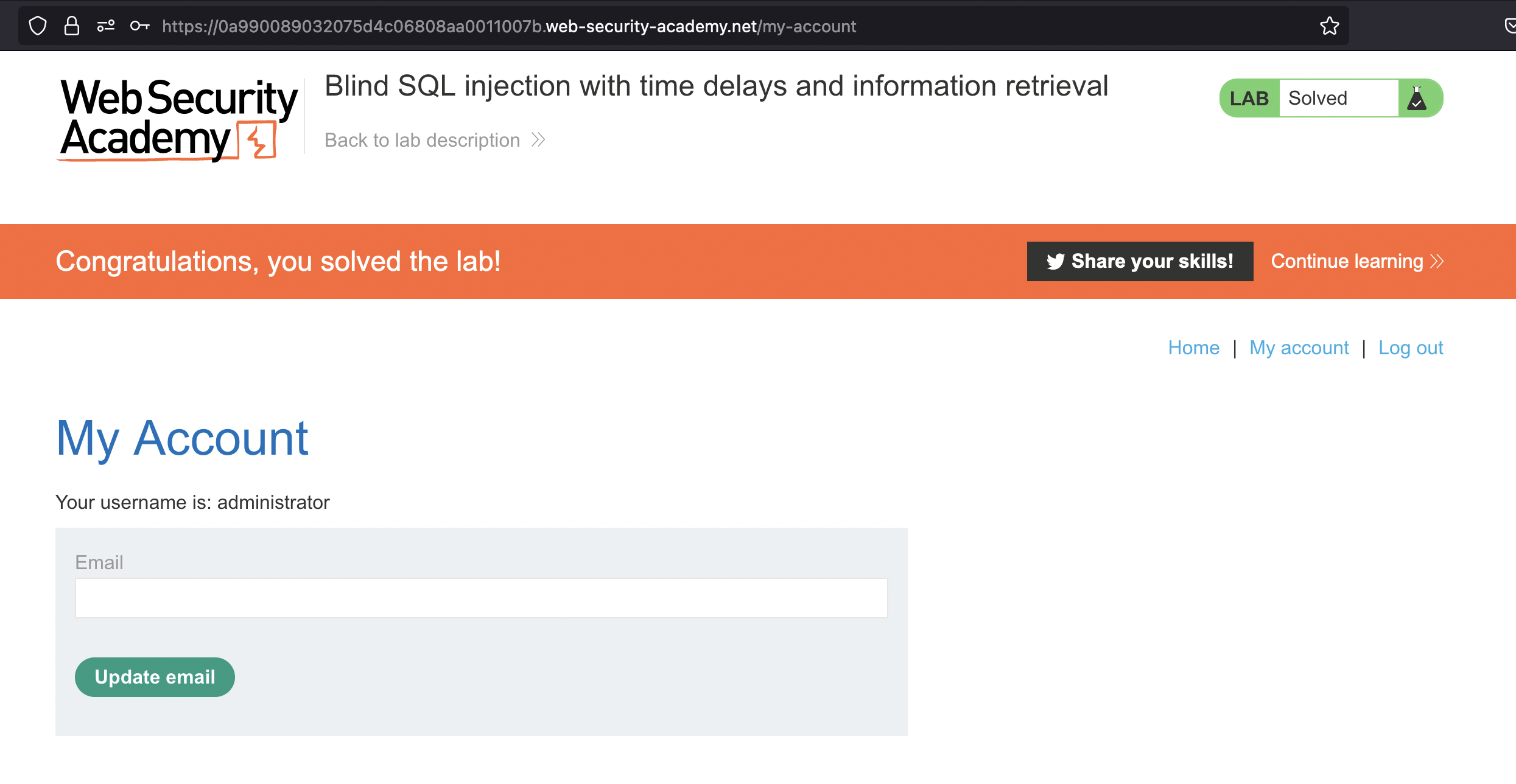Image resolution: width=1516 pixels, height=784 pixels.
Task: Click the Continue learning link text
Action: point(1347,262)
